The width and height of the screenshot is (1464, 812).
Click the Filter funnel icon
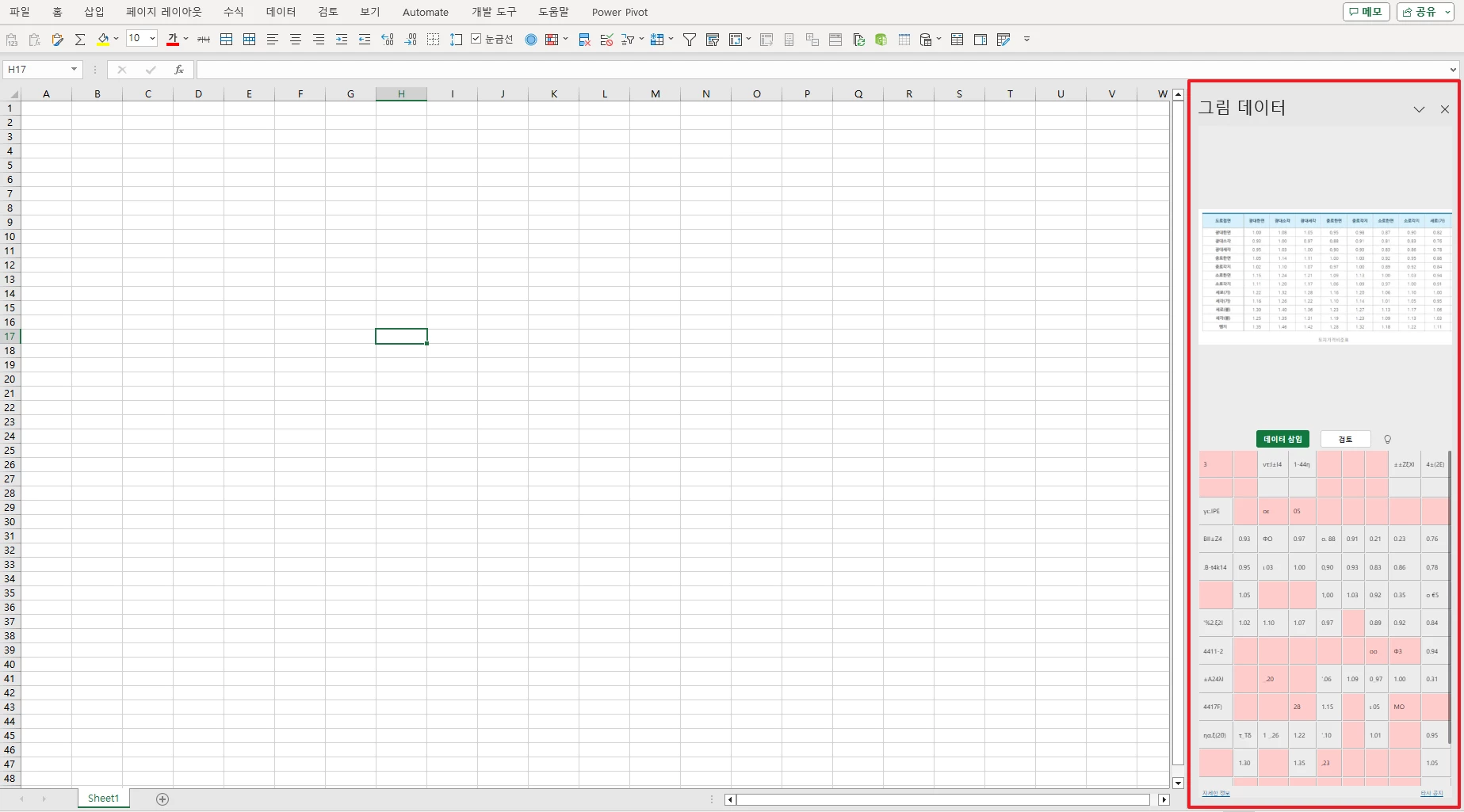point(690,40)
